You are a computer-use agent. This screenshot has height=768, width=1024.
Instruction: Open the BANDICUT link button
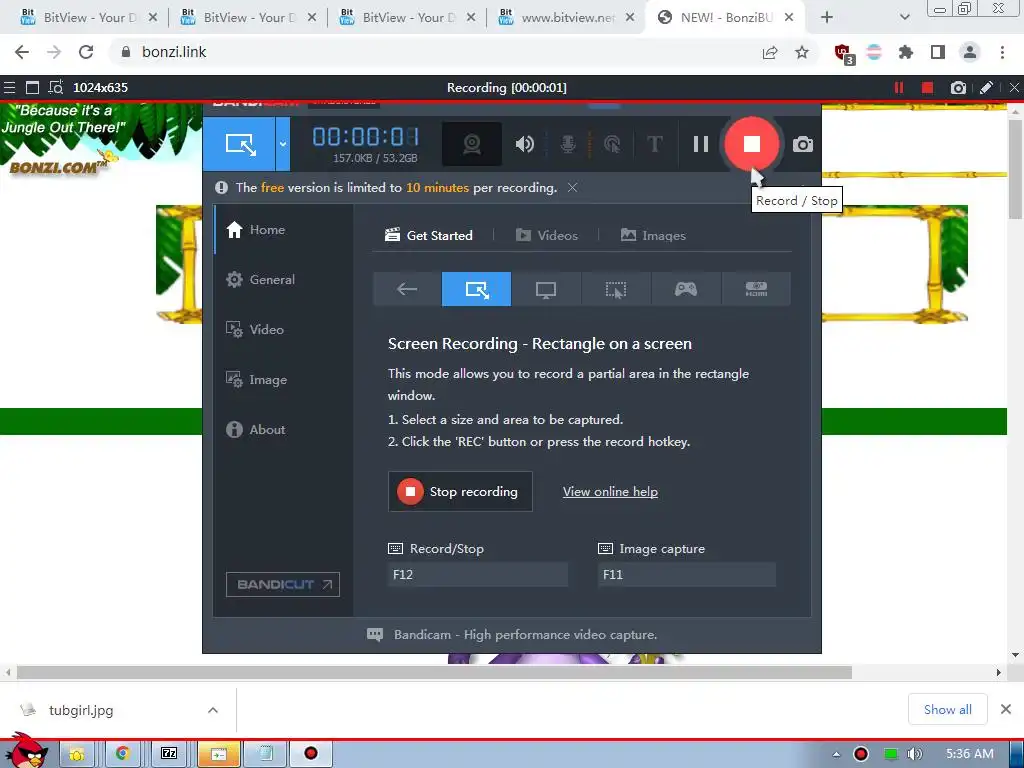(x=283, y=584)
